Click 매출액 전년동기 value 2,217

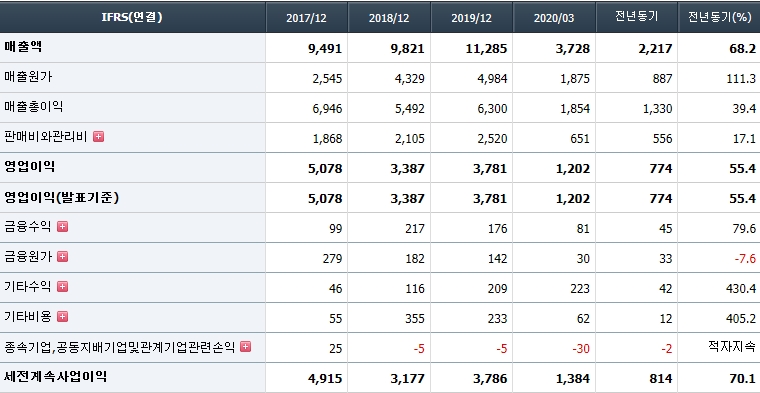(655, 48)
